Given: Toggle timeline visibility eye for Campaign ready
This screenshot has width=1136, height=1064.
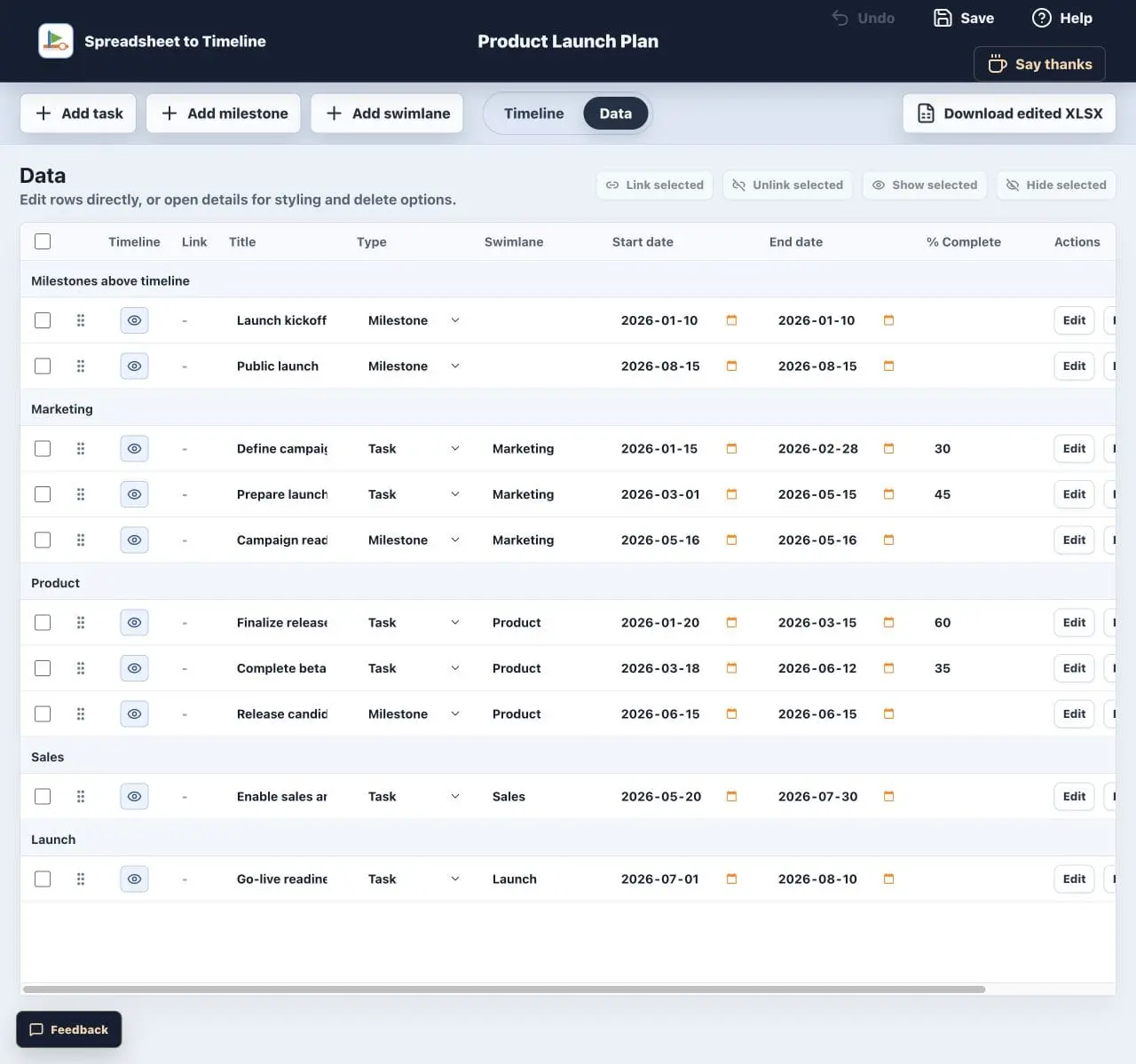Looking at the screenshot, I should (134, 540).
